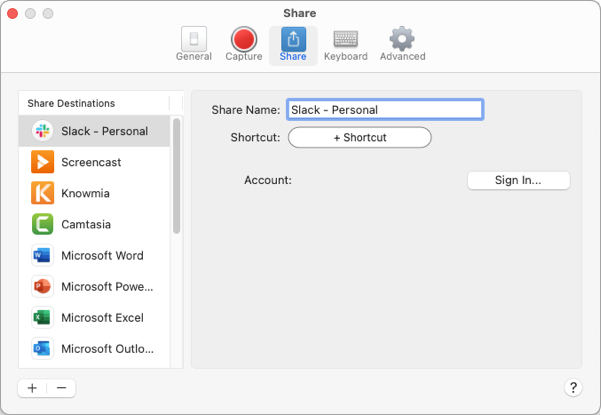
Task: Close the Share preferences window
Action: coord(12,13)
